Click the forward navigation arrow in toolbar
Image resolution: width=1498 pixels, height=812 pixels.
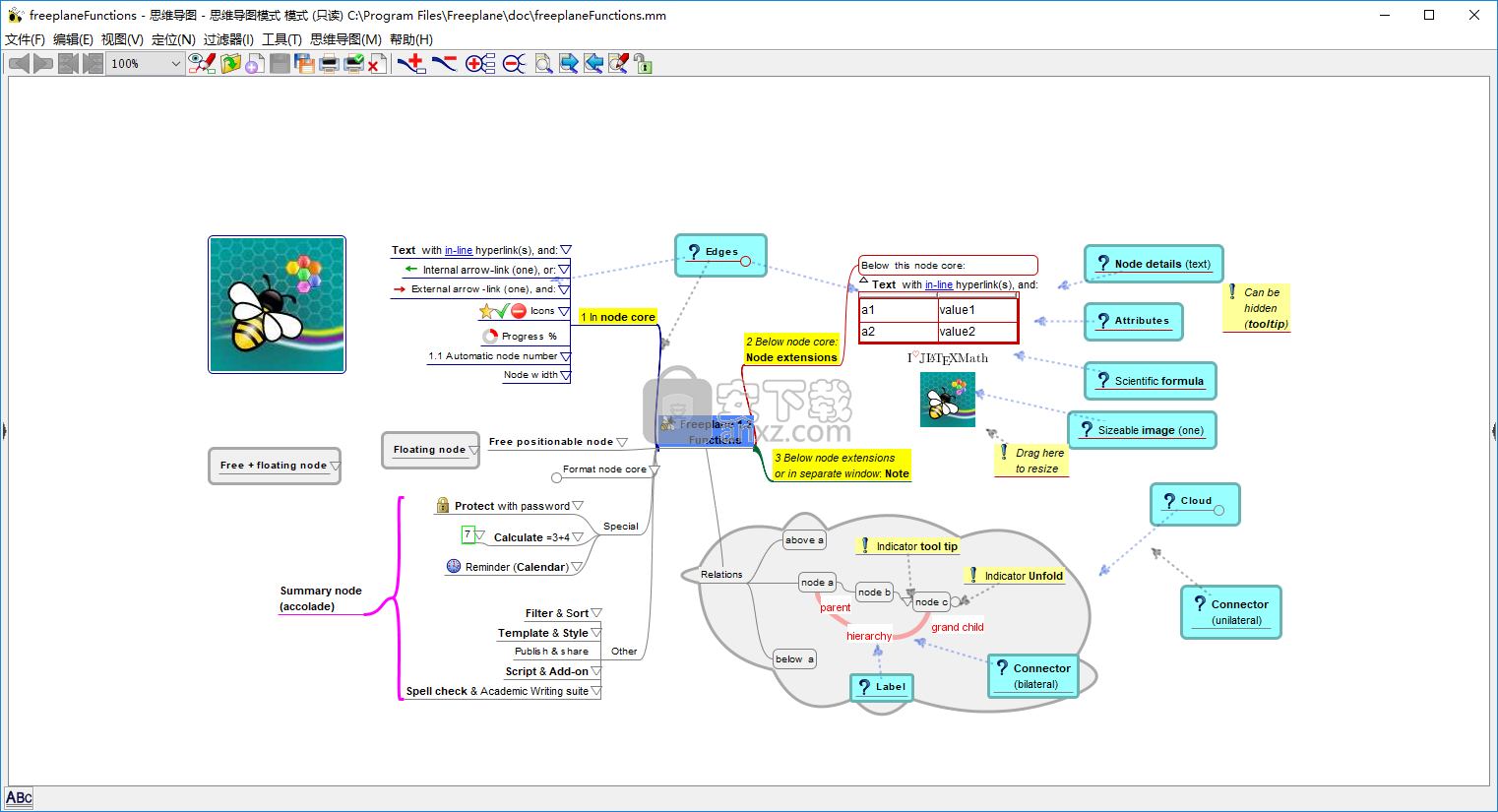click(x=43, y=64)
